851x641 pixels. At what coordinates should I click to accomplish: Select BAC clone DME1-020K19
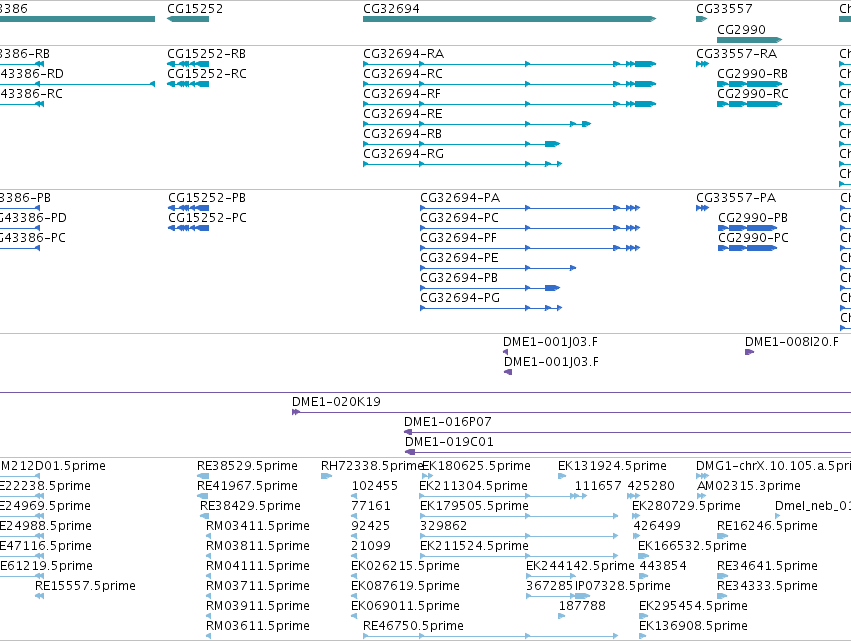click(x=336, y=402)
